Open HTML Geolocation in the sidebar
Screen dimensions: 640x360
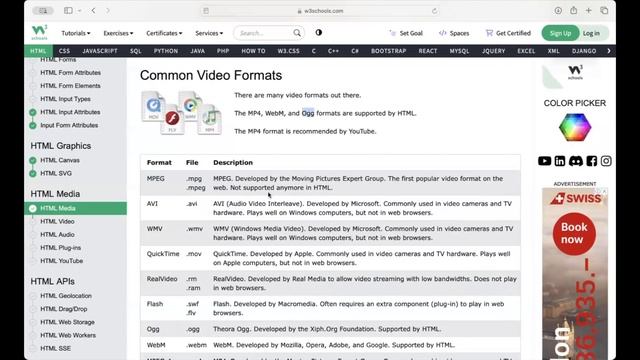pyautogui.click(x=66, y=296)
